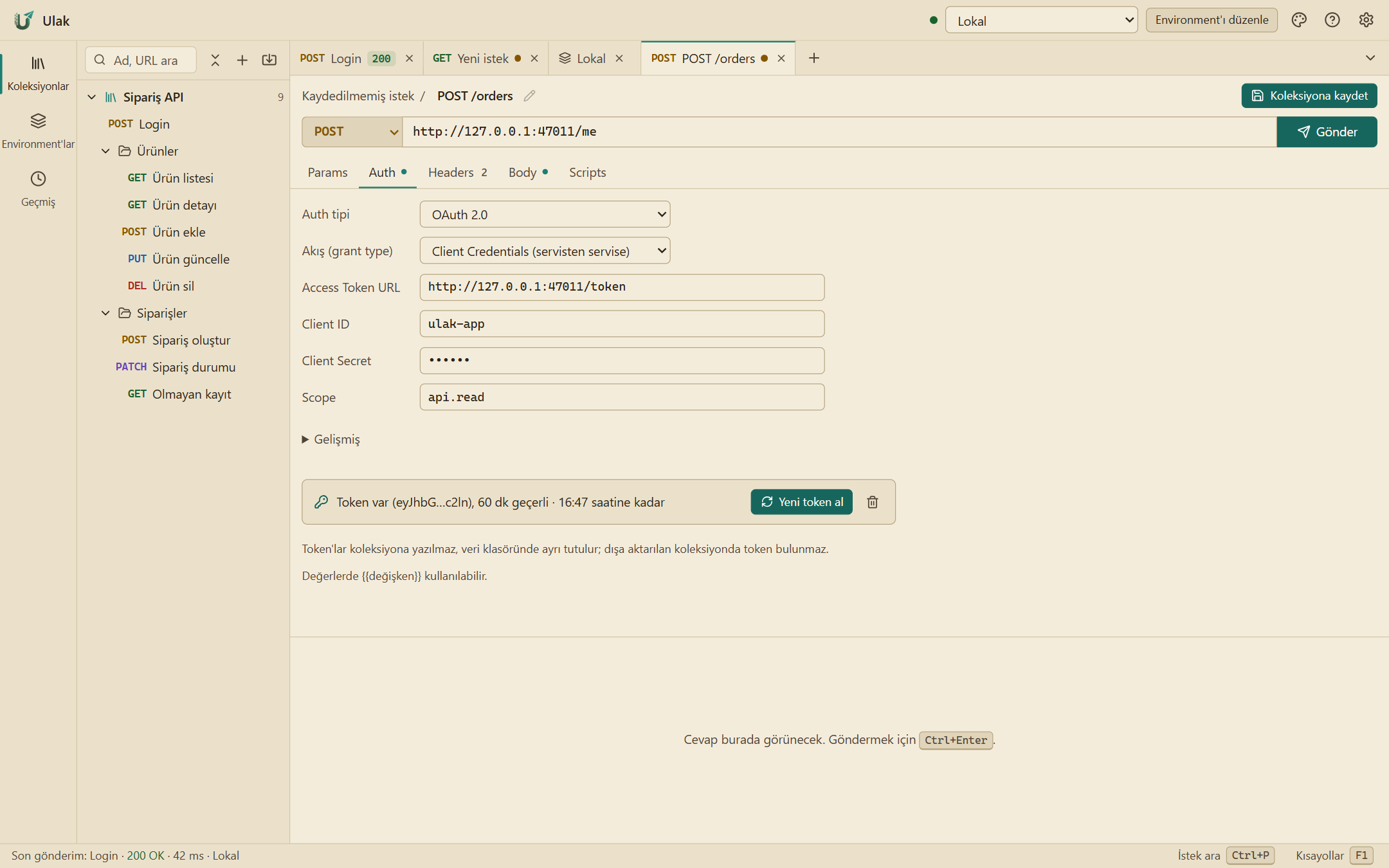Screen dimensions: 1389x868
Task: Click the Access Token URL field
Action: pyautogui.click(x=622, y=287)
